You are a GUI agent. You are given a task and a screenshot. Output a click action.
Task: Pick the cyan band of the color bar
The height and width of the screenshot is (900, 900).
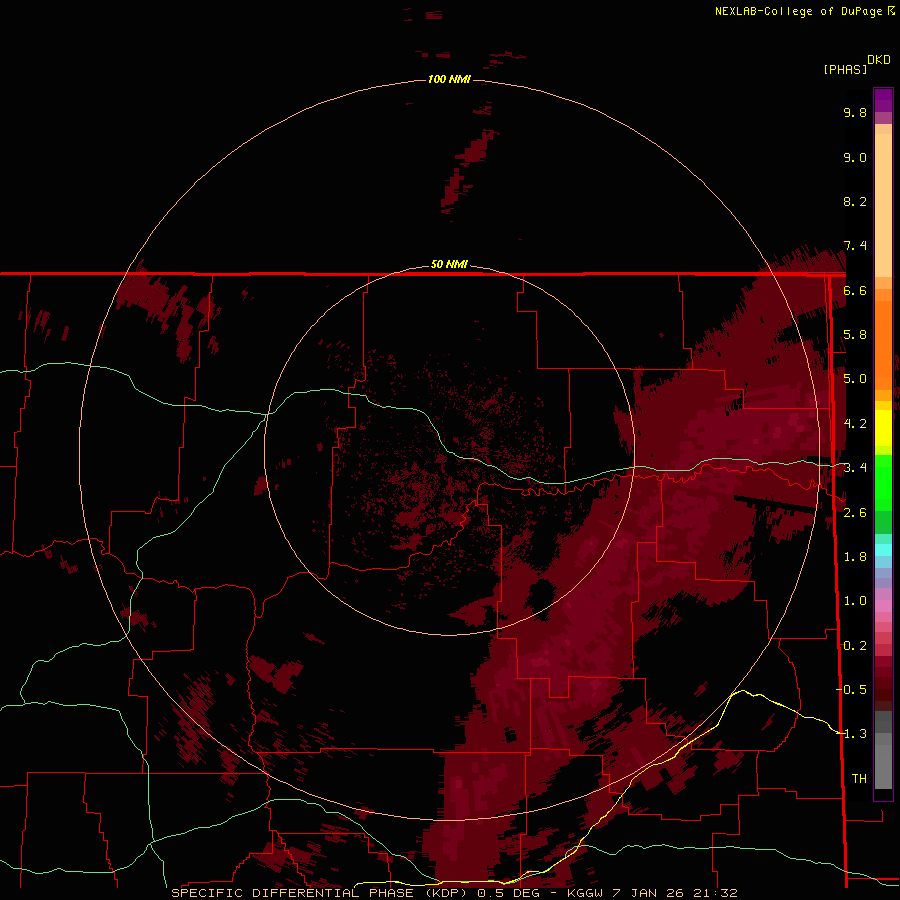coord(883,550)
